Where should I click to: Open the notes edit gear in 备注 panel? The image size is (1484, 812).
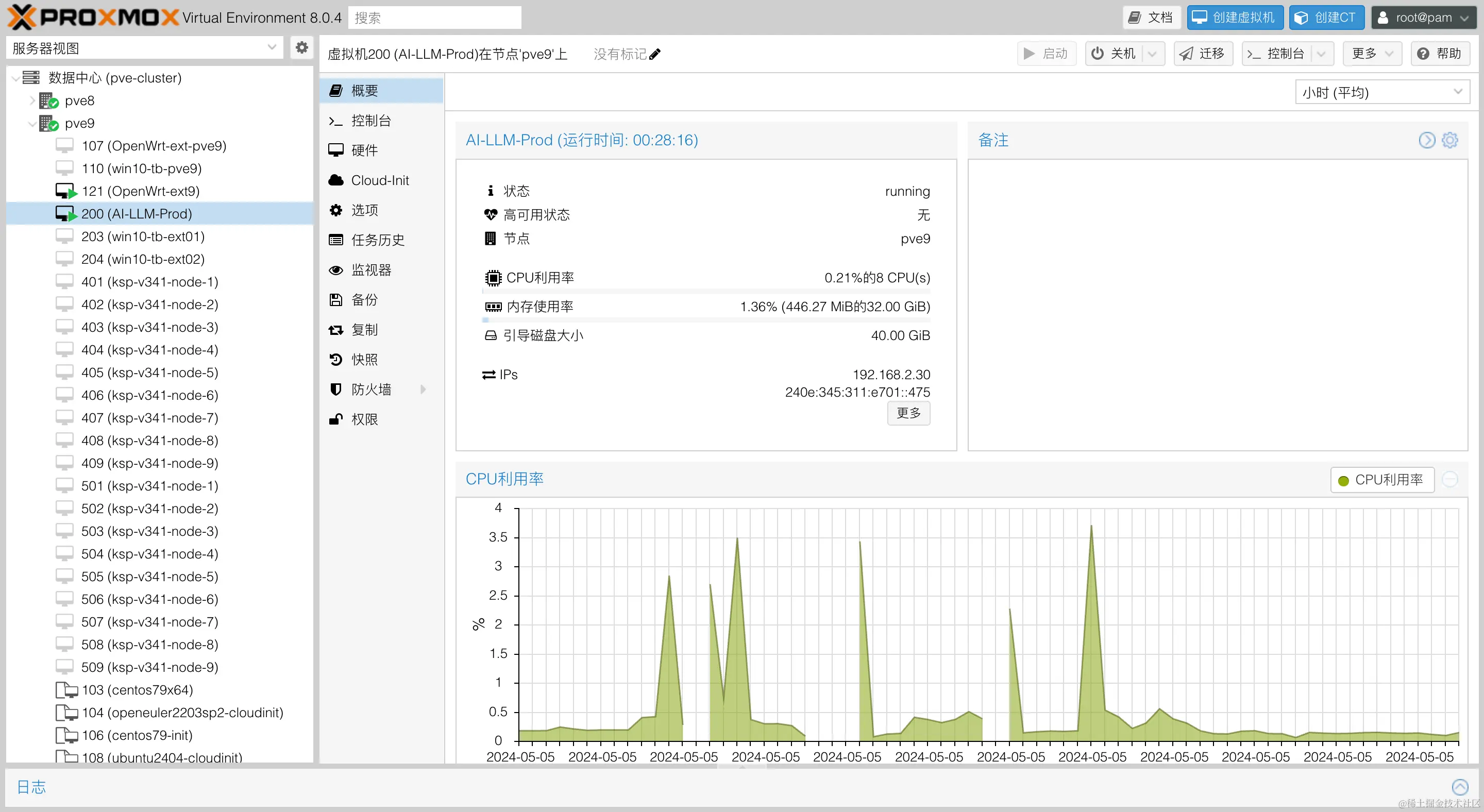click(1451, 139)
